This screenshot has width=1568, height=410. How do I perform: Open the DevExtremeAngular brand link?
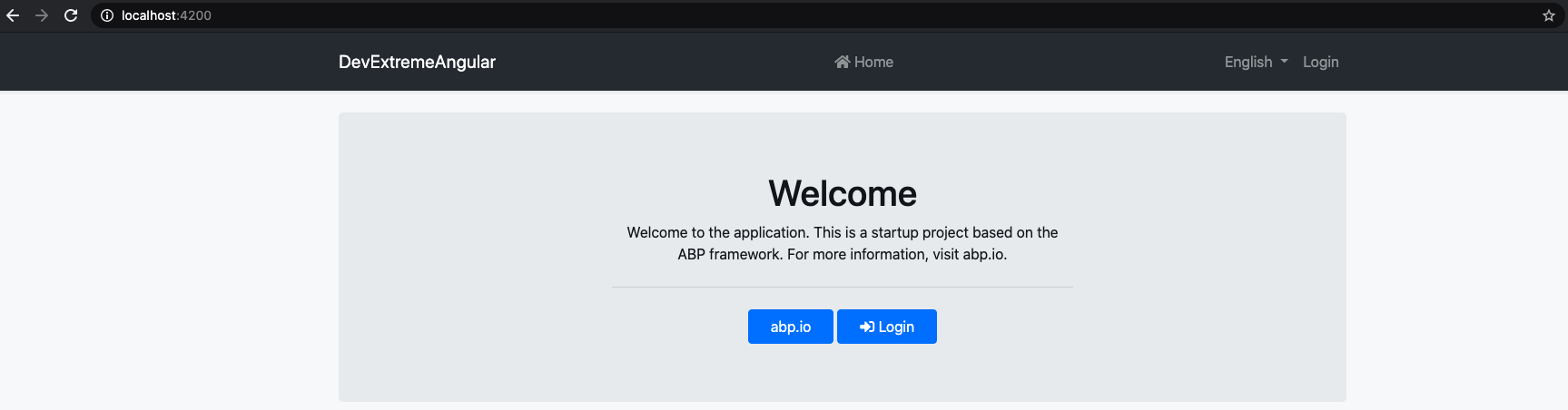(x=417, y=62)
